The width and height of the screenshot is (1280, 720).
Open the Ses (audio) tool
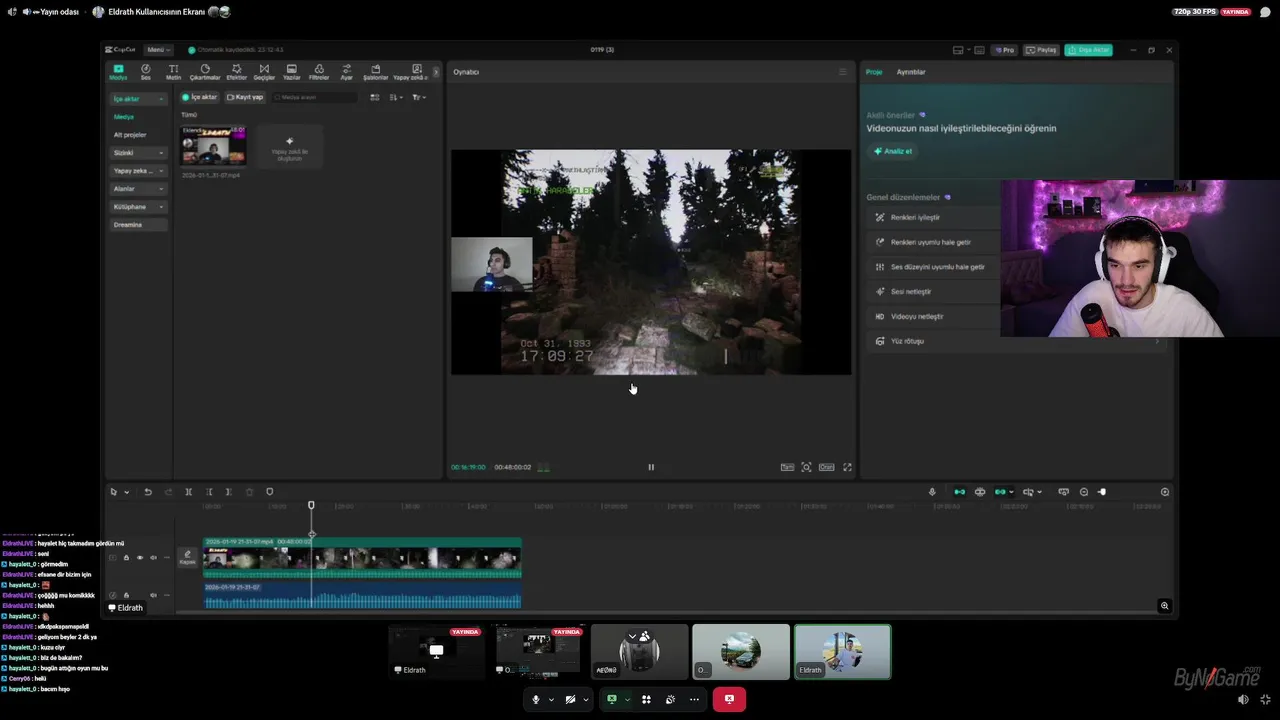(146, 72)
